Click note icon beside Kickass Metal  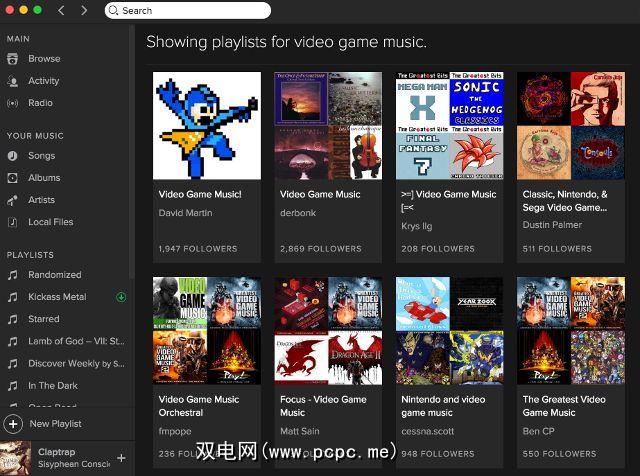pyautogui.click(x=13, y=297)
